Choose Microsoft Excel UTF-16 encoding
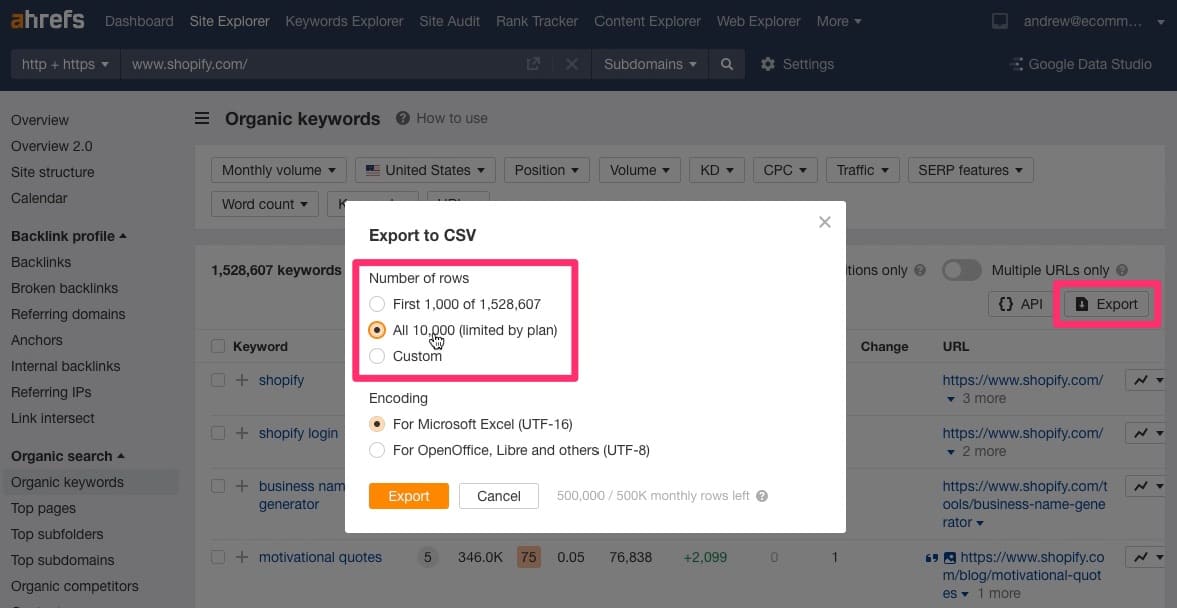Image resolution: width=1177 pixels, height=608 pixels. [x=377, y=425]
